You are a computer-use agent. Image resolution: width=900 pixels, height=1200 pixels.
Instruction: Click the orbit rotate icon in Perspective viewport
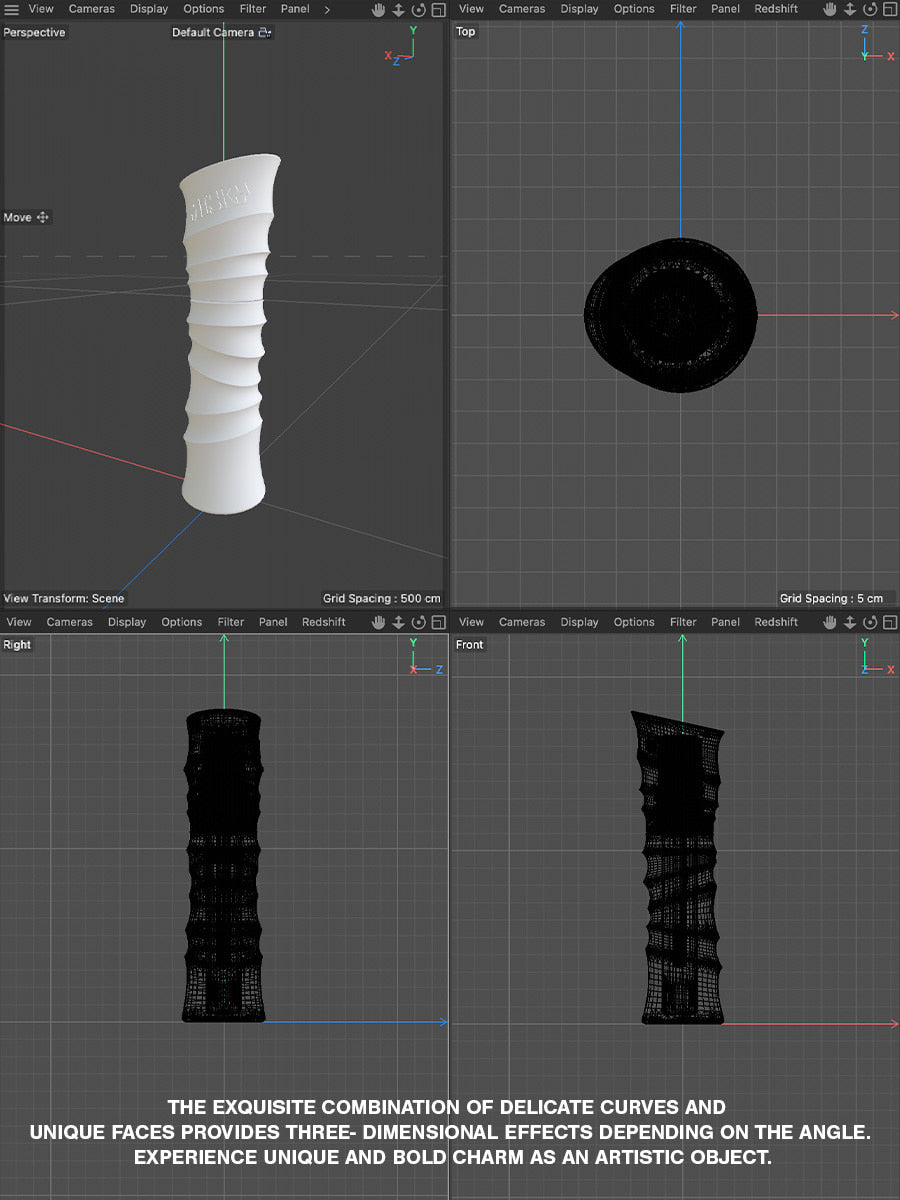418,9
